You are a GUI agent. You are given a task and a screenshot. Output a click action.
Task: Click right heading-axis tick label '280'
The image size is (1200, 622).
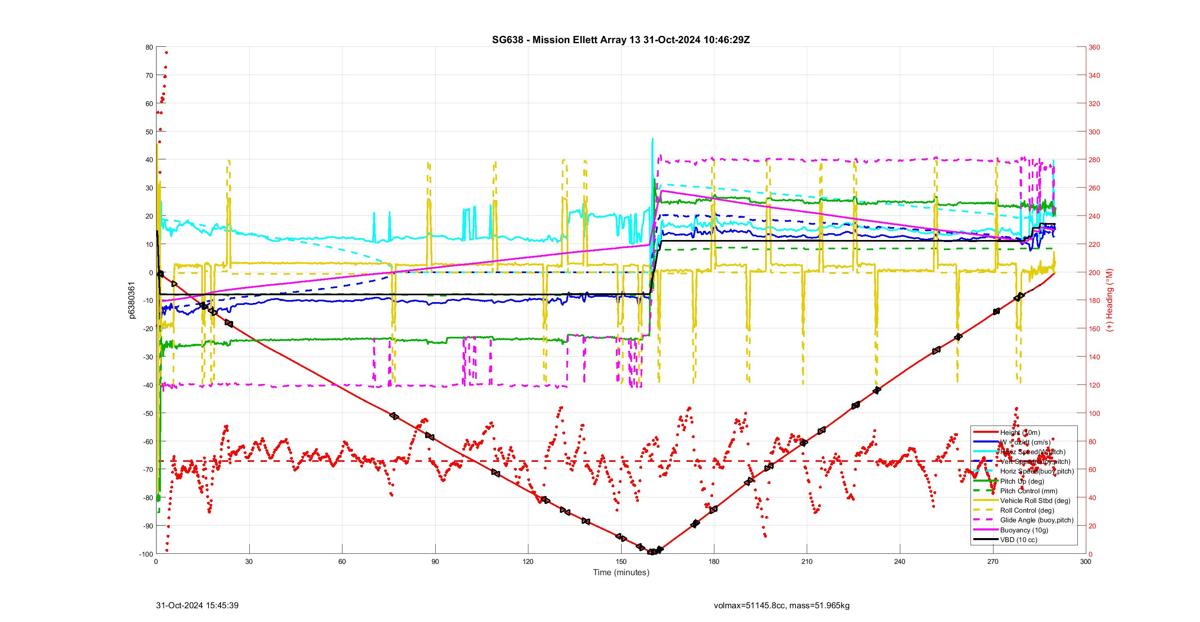tap(1095, 160)
